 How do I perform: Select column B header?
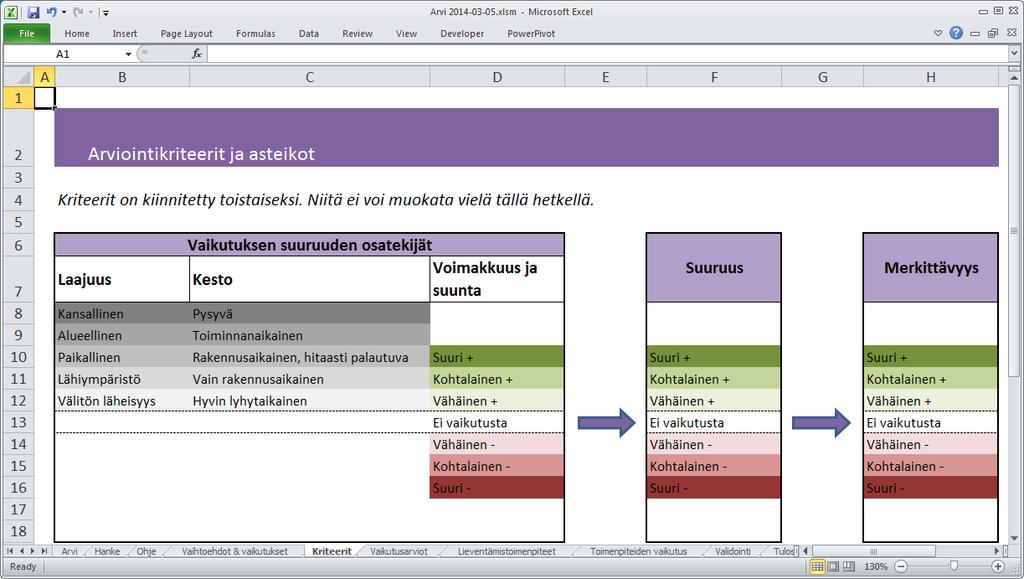point(122,77)
